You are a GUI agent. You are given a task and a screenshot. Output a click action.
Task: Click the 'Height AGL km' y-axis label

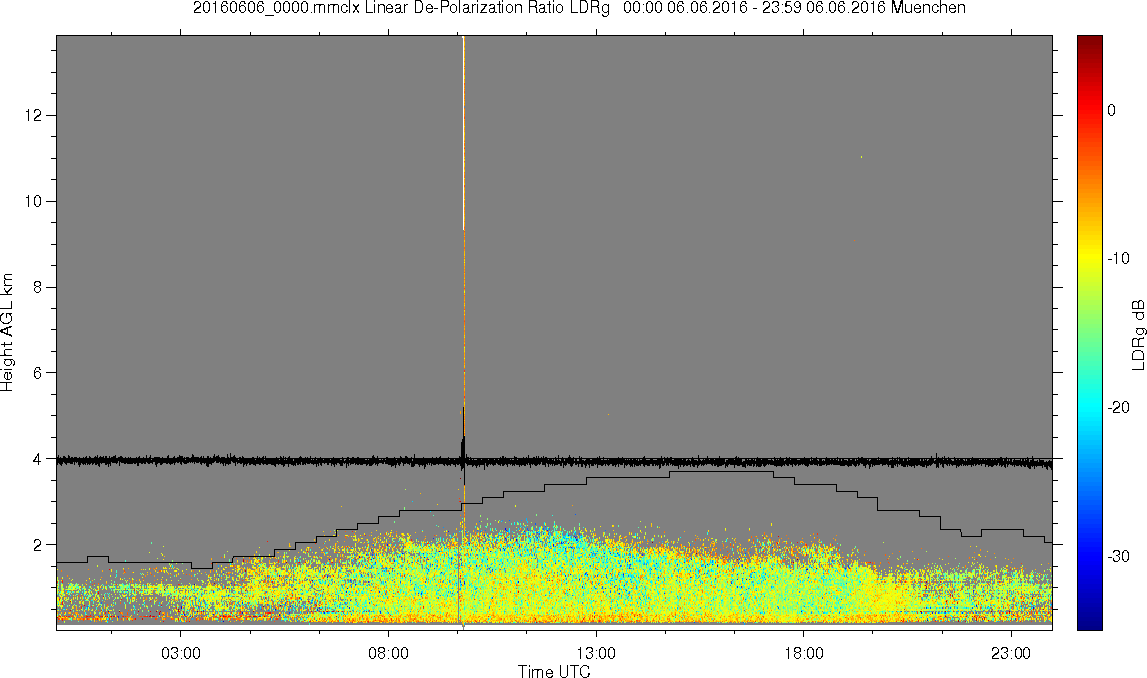(x=8, y=333)
